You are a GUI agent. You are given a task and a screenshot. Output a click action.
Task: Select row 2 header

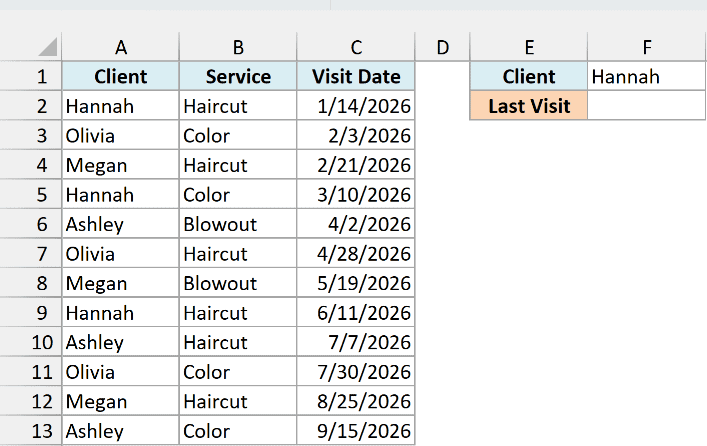click(31, 106)
